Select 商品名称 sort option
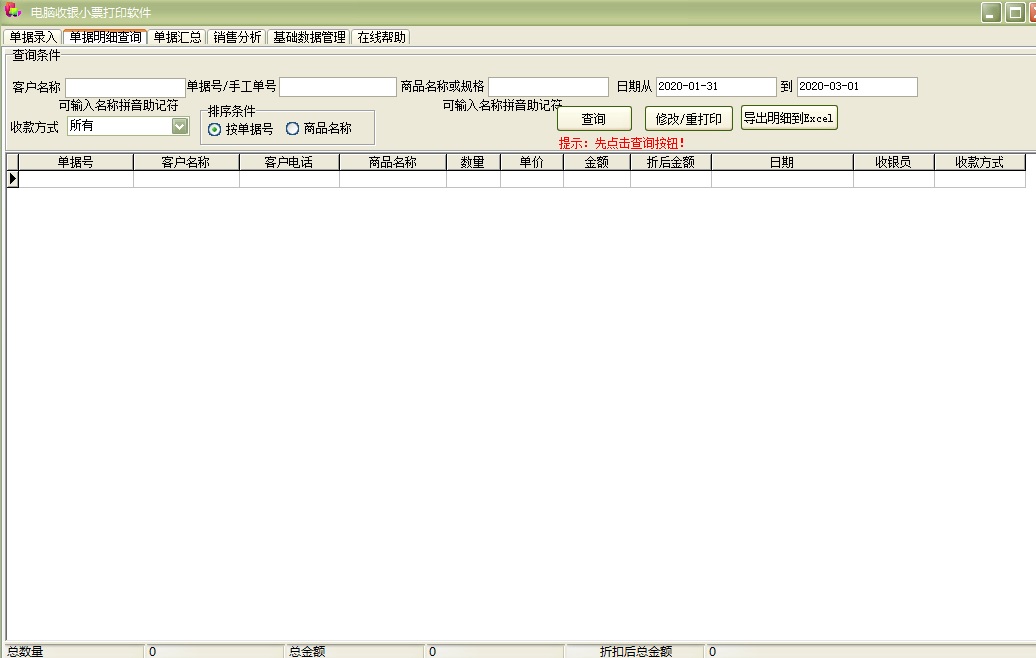The image size is (1036, 658). click(x=293, y=129)
